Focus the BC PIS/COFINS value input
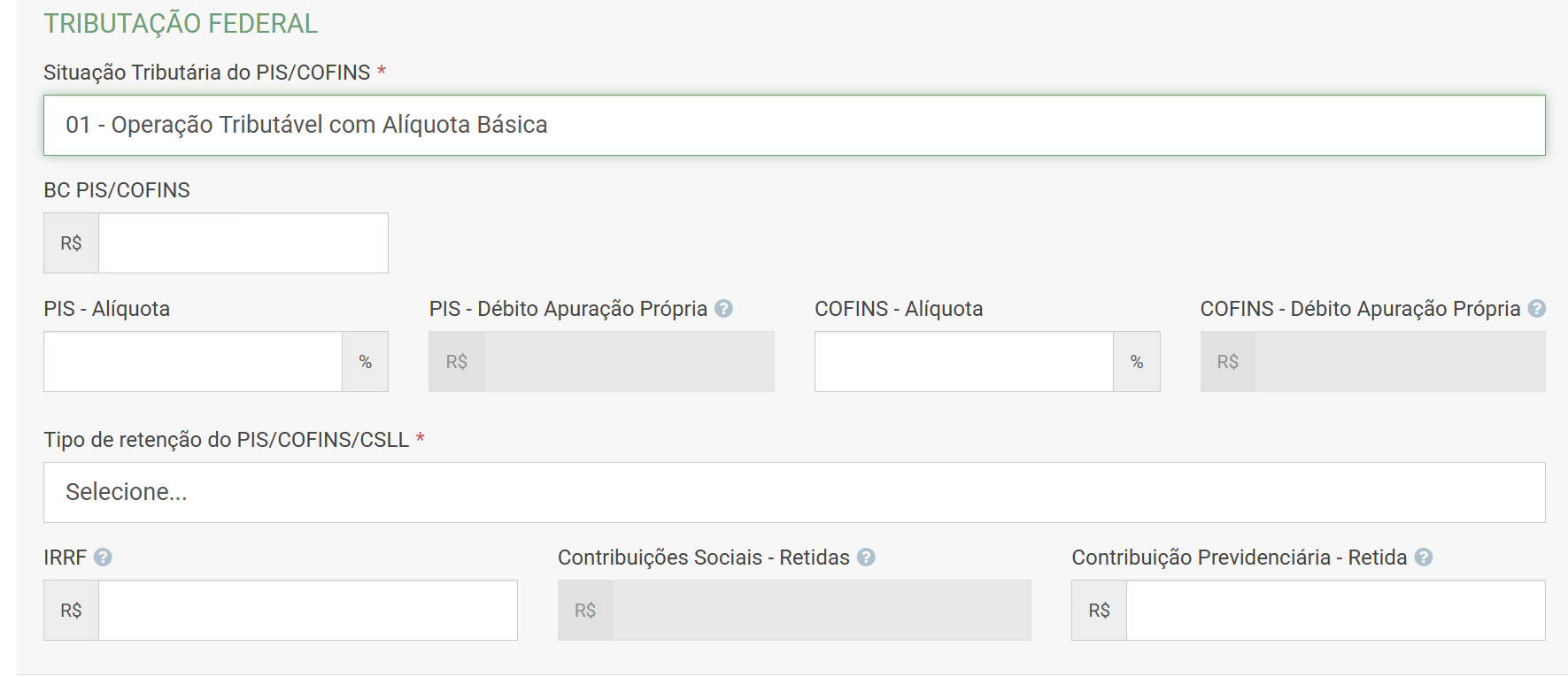Viewport: 1568px width, 677px height. tap(243, 243)
